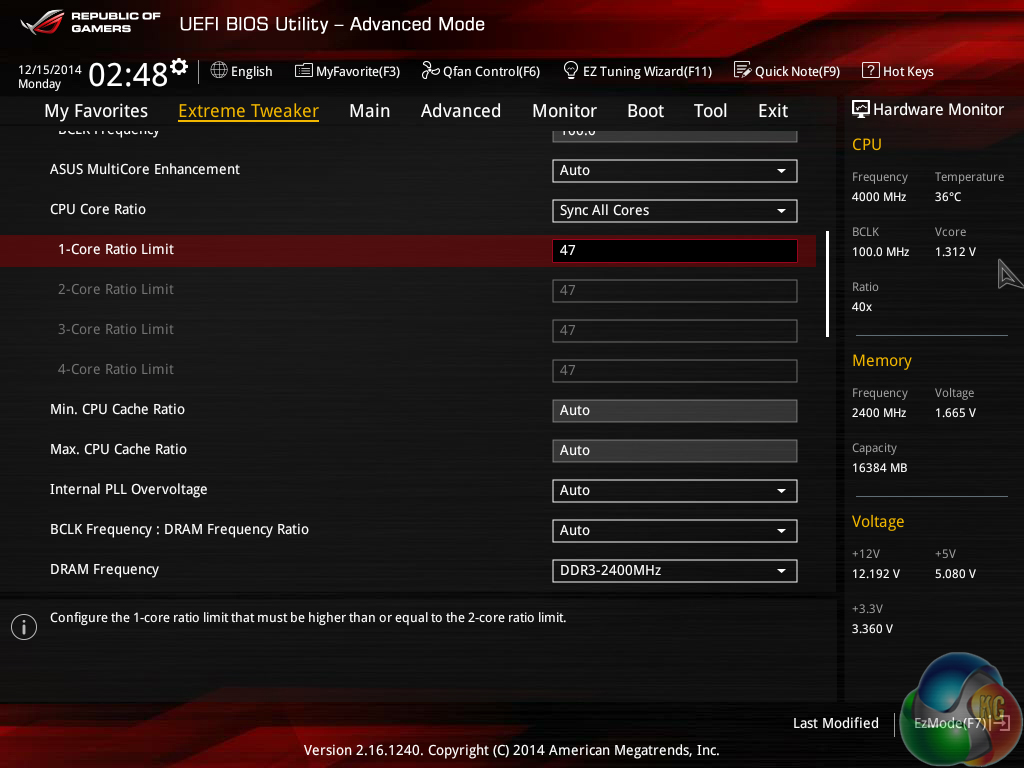1024x768 pixels.
Task: Click the CPU frequency value 4000 MHz
Action: [x=879, y=197]
